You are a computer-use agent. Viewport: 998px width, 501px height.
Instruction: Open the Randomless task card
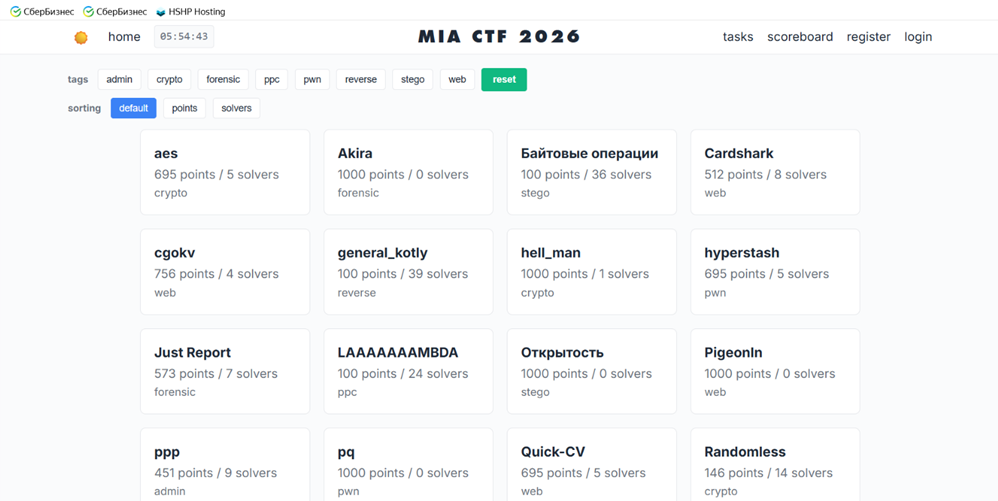[775, 465]
